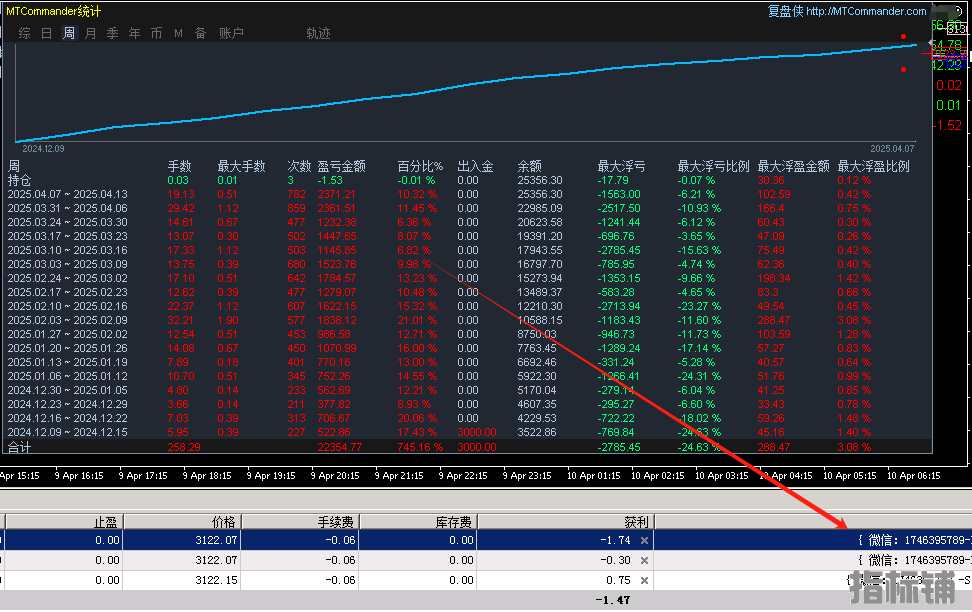The width and height of the screenshot is (972, 612).
Task: Show the 轨迹 (trajectory) view
Action: [318, 33]
